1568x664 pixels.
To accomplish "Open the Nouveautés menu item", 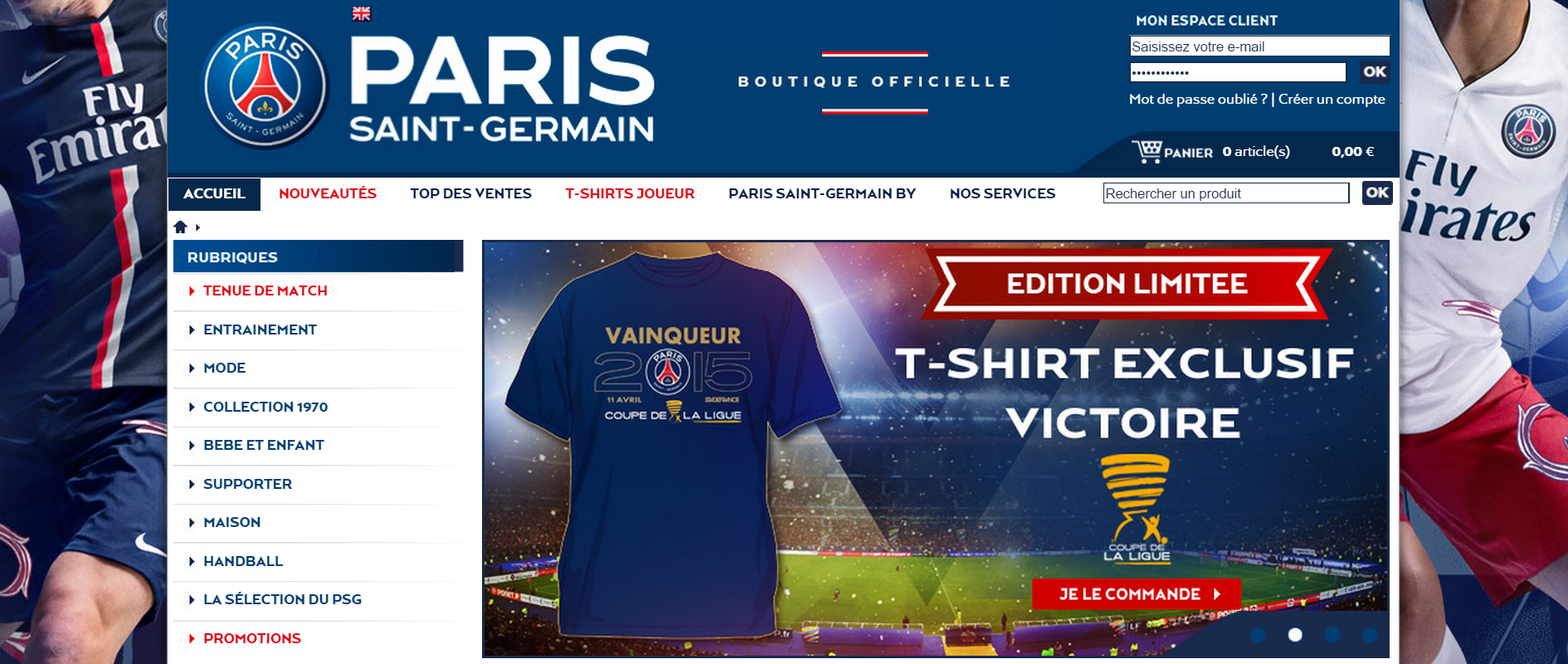I will tap(328, 193).
